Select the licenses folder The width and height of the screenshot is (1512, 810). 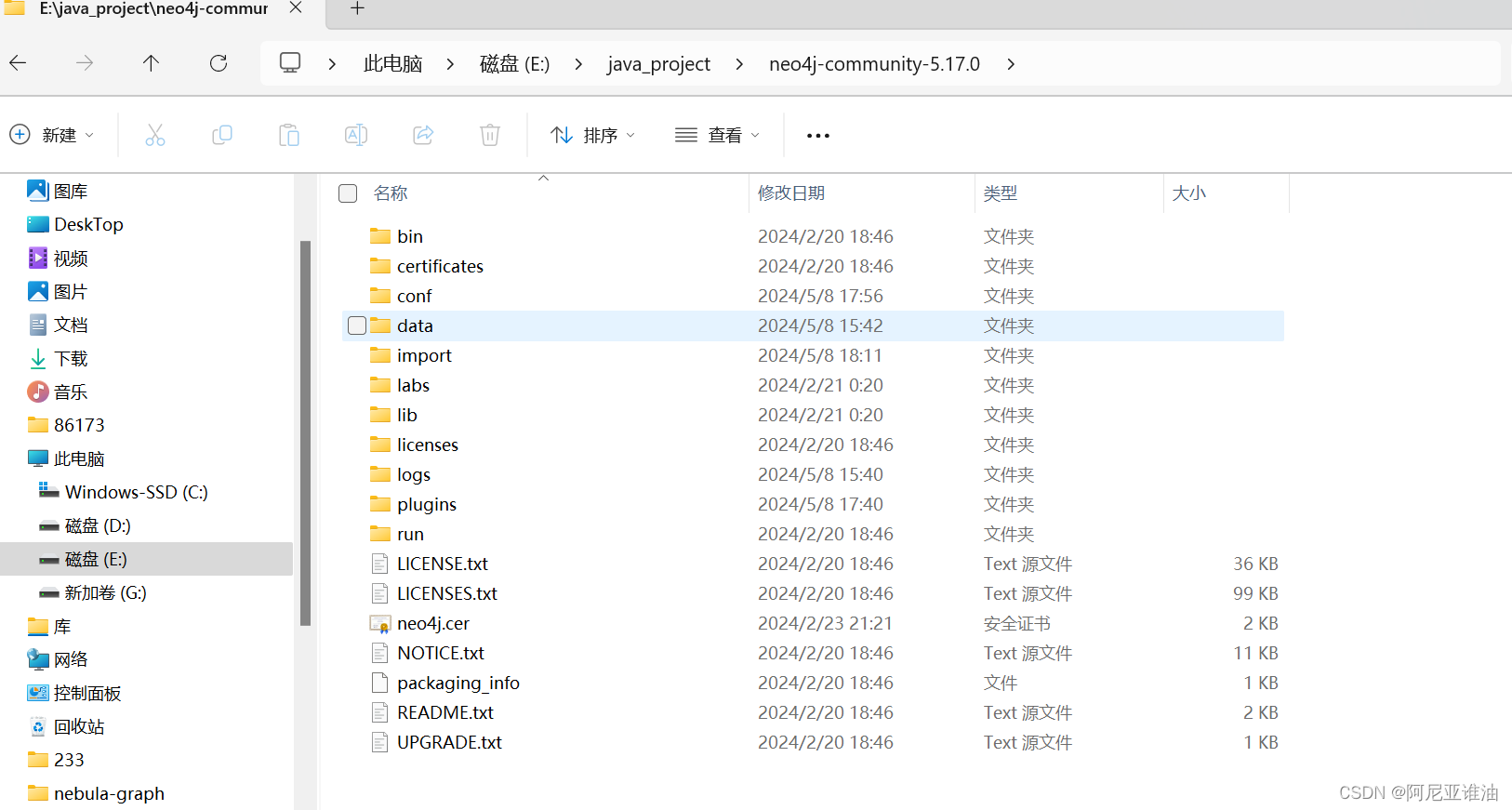coord(427,445)
